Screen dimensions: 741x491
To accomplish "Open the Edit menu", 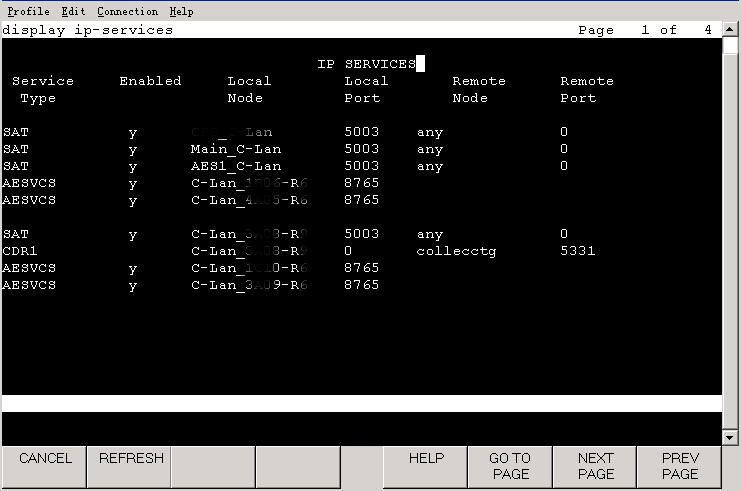I will [x=73, y=11].
